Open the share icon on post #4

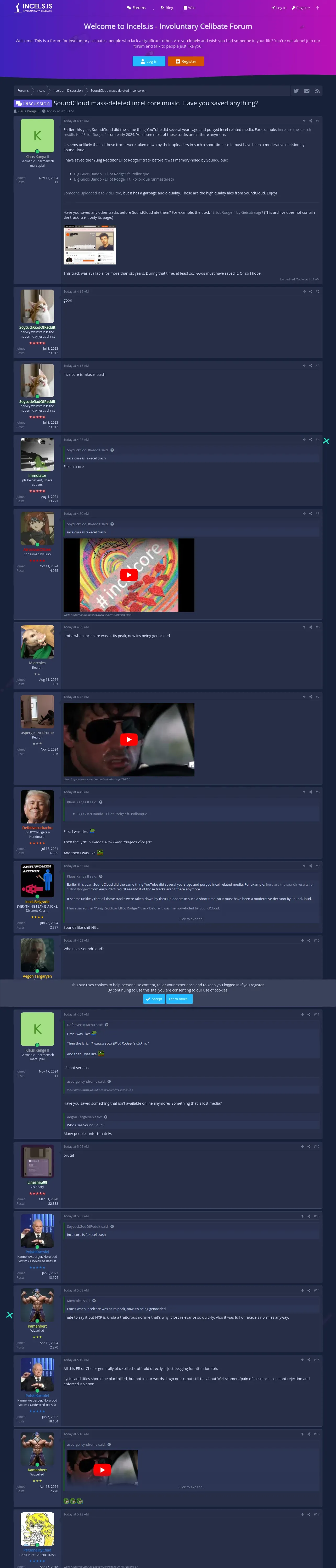coord(310,440)
